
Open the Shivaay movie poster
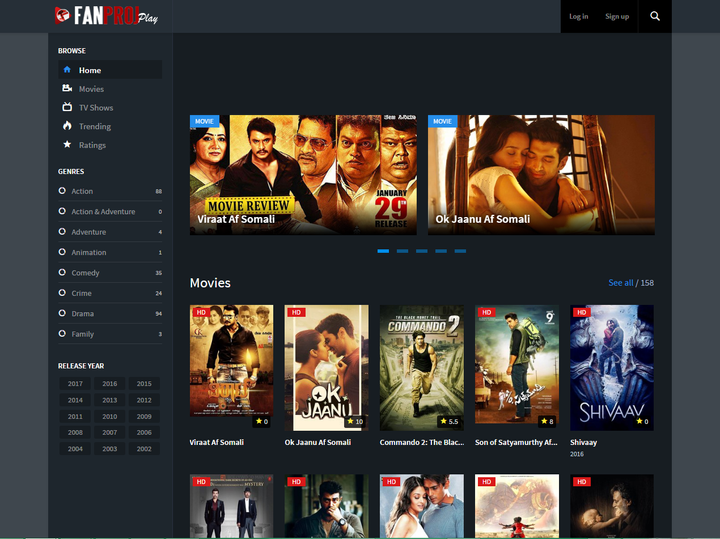[612, 367]
